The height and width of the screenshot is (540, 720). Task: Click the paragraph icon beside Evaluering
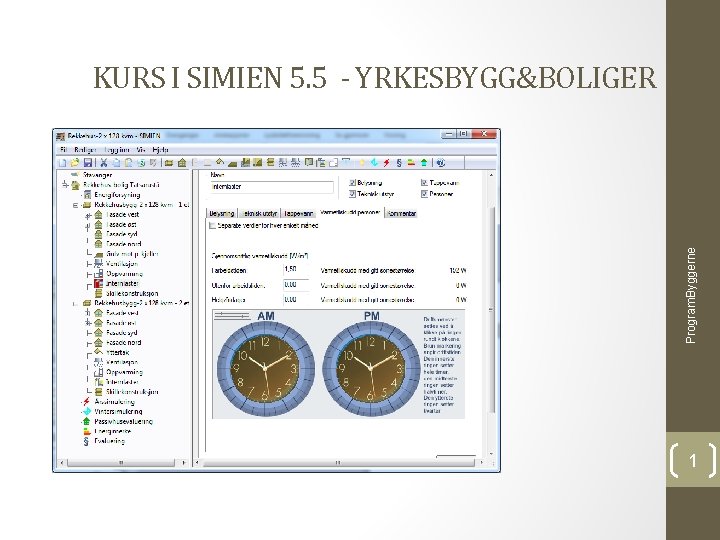pos(86,441)
